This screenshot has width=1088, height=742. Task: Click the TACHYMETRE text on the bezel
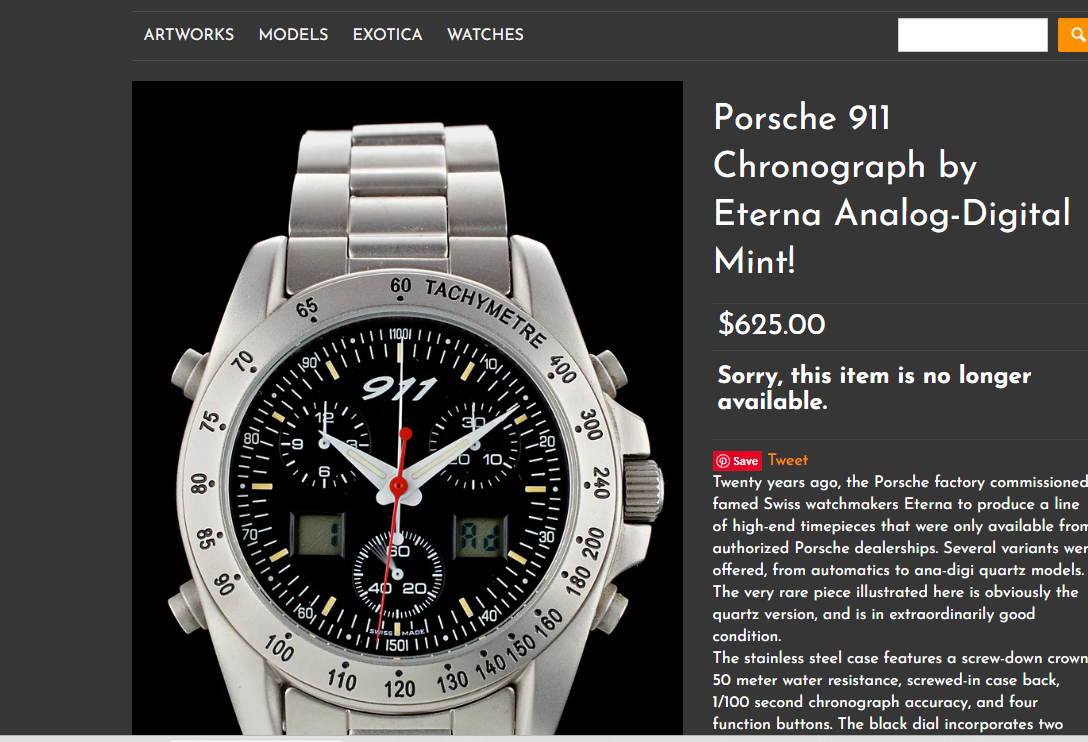[x=486, y=311]
